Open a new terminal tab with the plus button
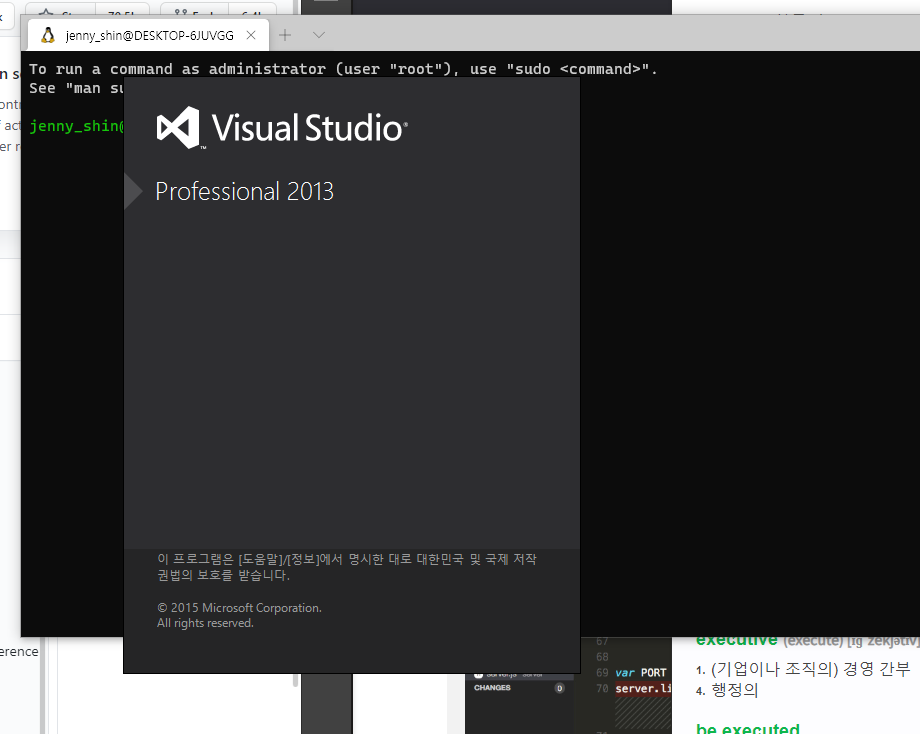This screenshot has width=920, height=734. (x=285, y=35)
